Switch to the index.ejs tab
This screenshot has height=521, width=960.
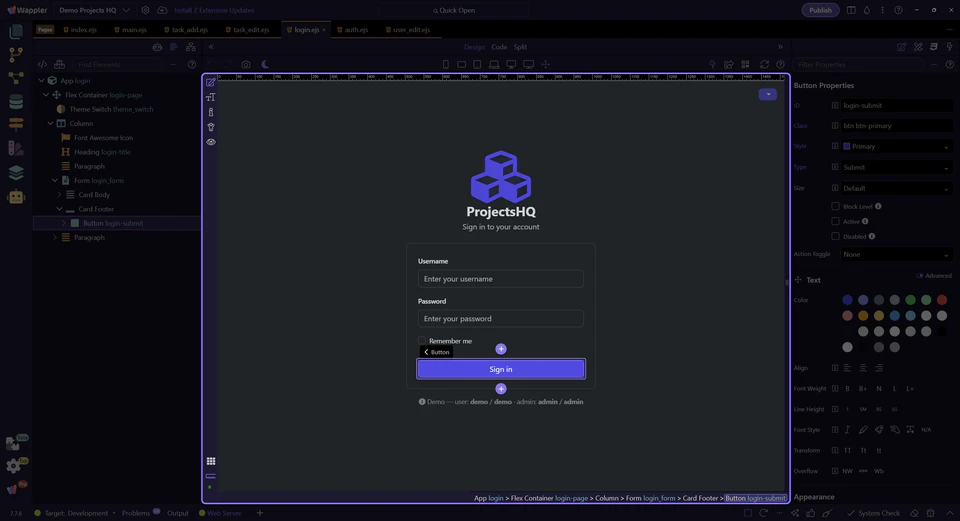coord(80,29)
